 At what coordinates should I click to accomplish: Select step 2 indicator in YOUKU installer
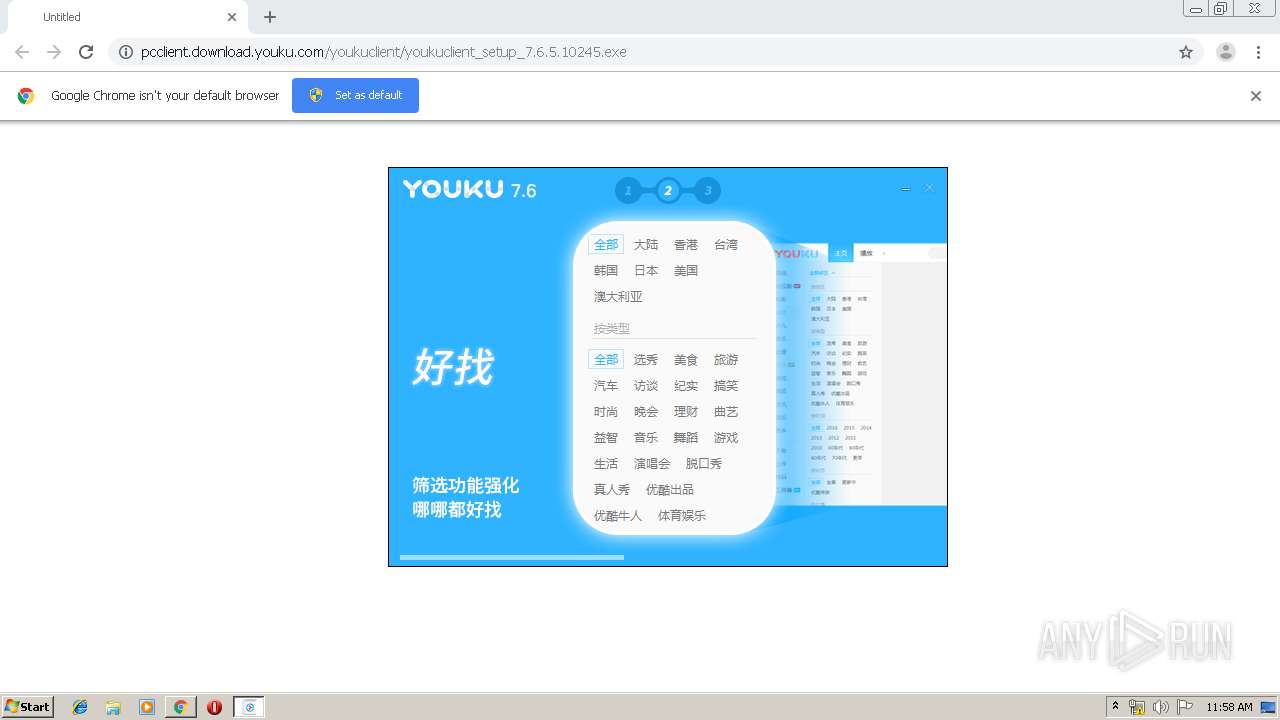click(668, 190)
